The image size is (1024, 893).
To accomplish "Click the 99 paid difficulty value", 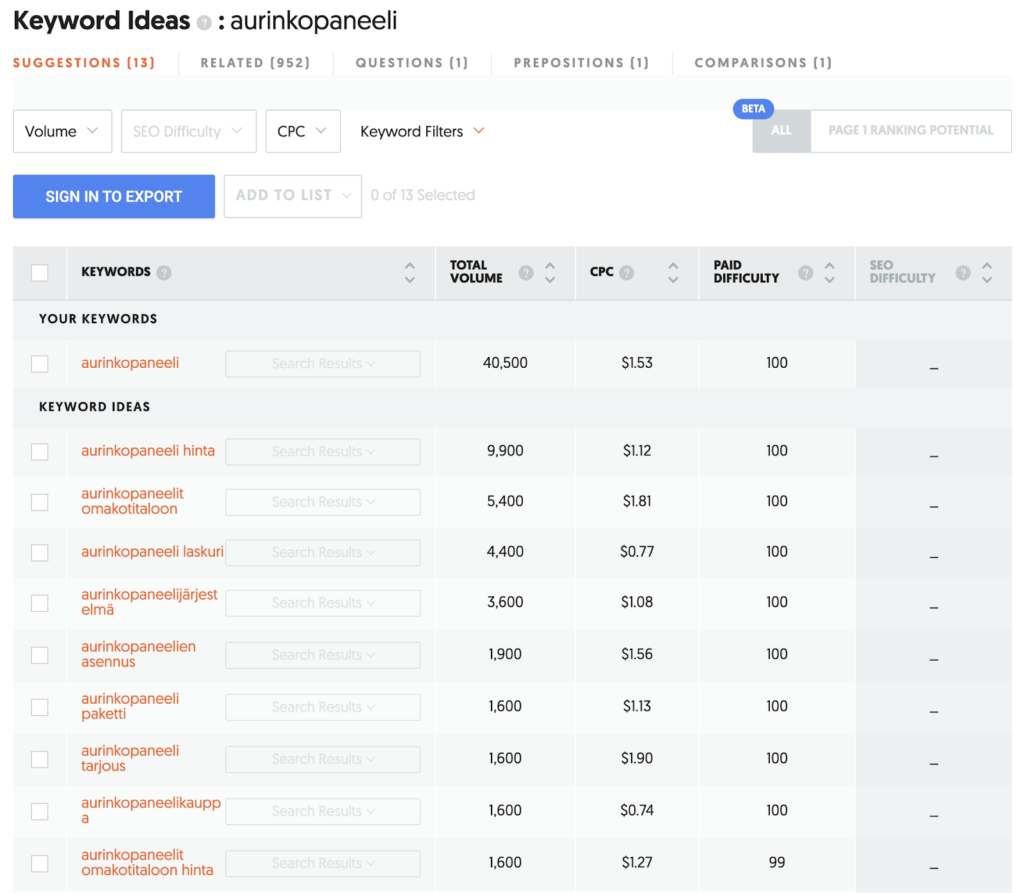I will 776,862.
